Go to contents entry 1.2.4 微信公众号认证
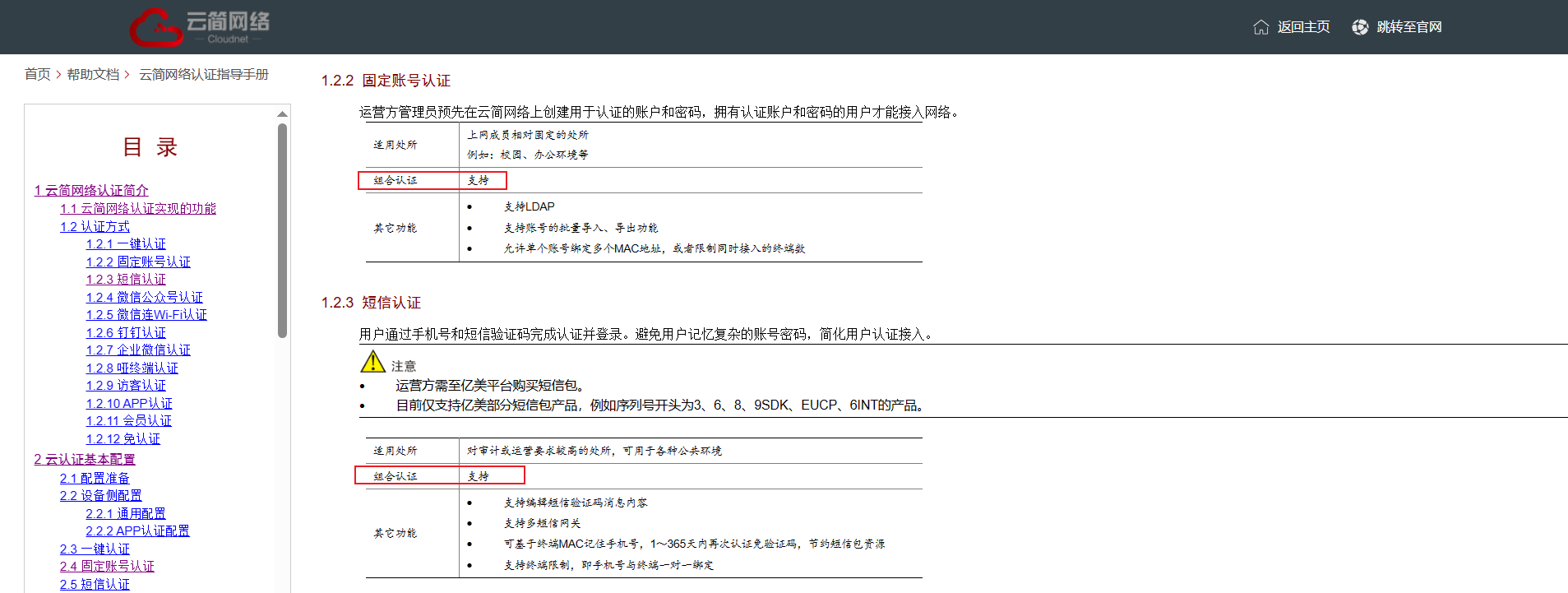The image size is (1568, 593). [x=145, y=297]
